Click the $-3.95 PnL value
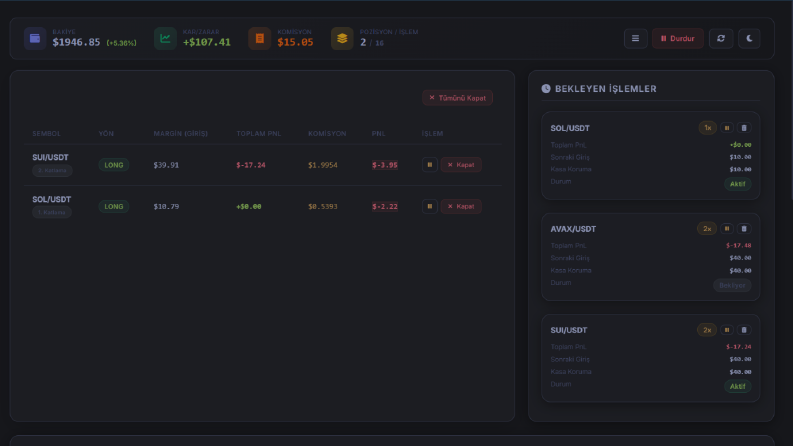Viewport: 793px width, 446px height. point(385,165)
